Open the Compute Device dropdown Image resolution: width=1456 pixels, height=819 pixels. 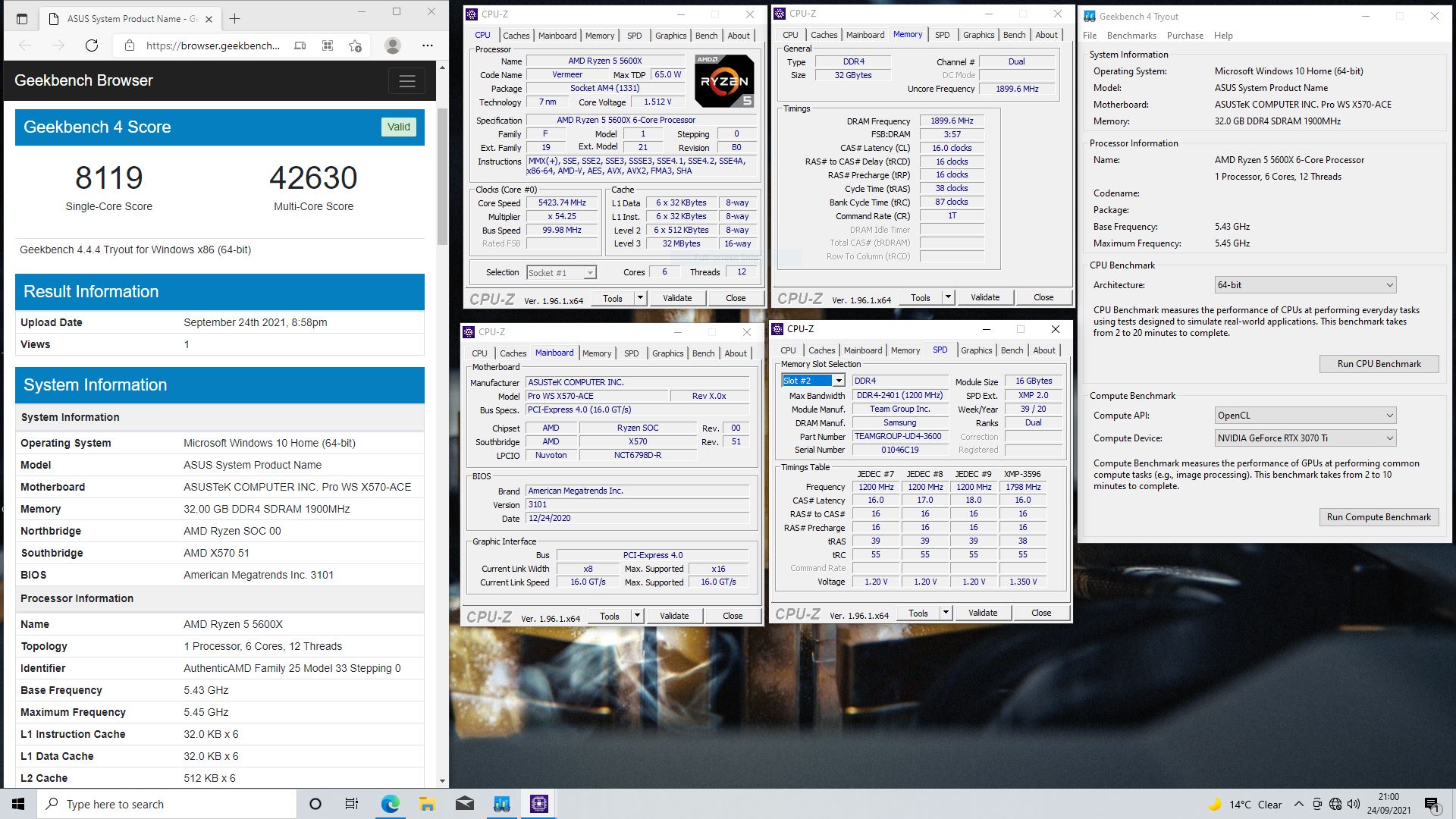pos(1305,438)
